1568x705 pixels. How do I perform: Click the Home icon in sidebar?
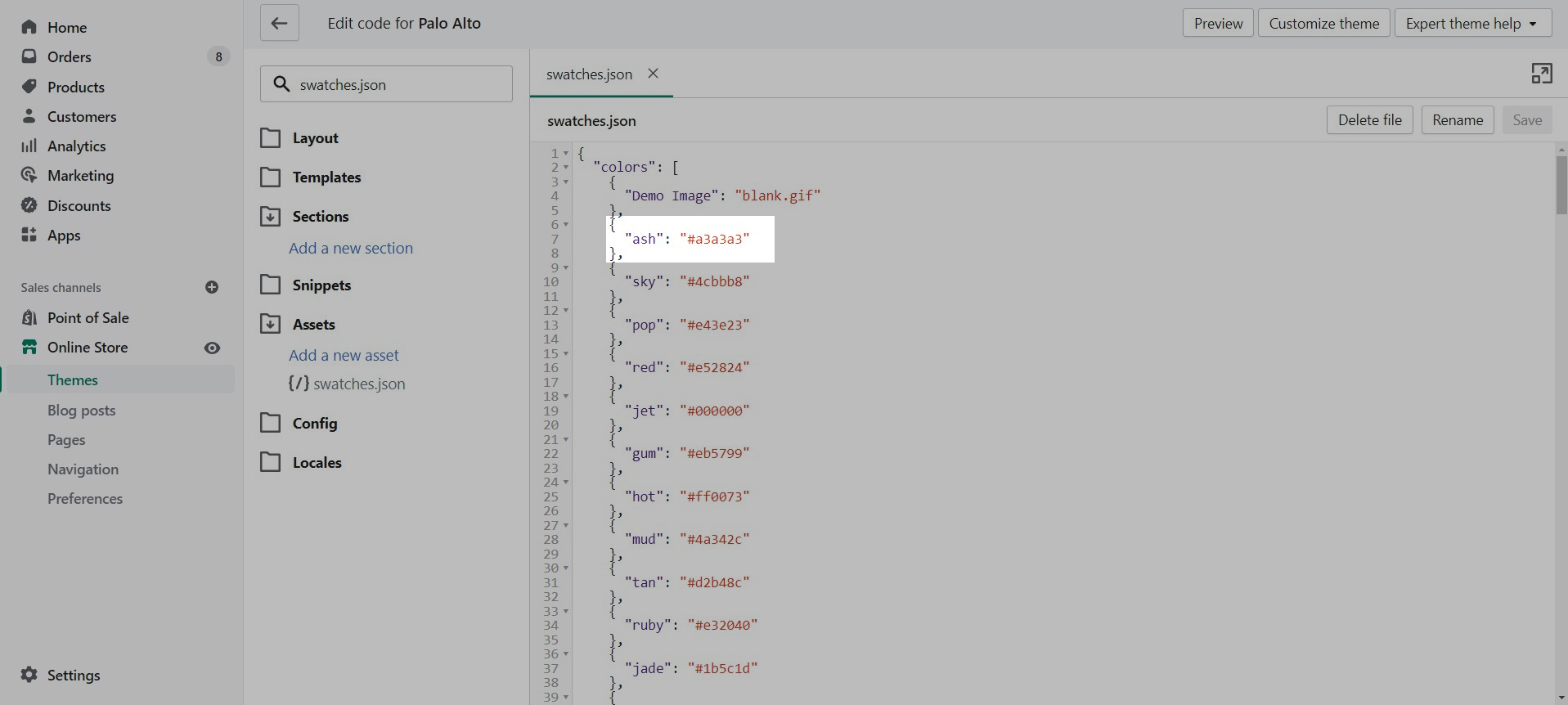[29, 27]
